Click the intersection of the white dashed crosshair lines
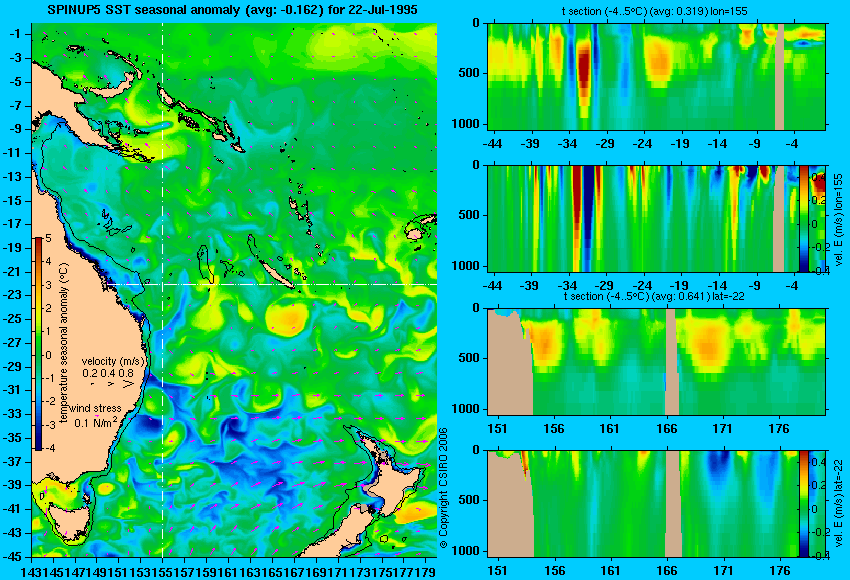Screen dimensions: 850x580 point(162,284)
